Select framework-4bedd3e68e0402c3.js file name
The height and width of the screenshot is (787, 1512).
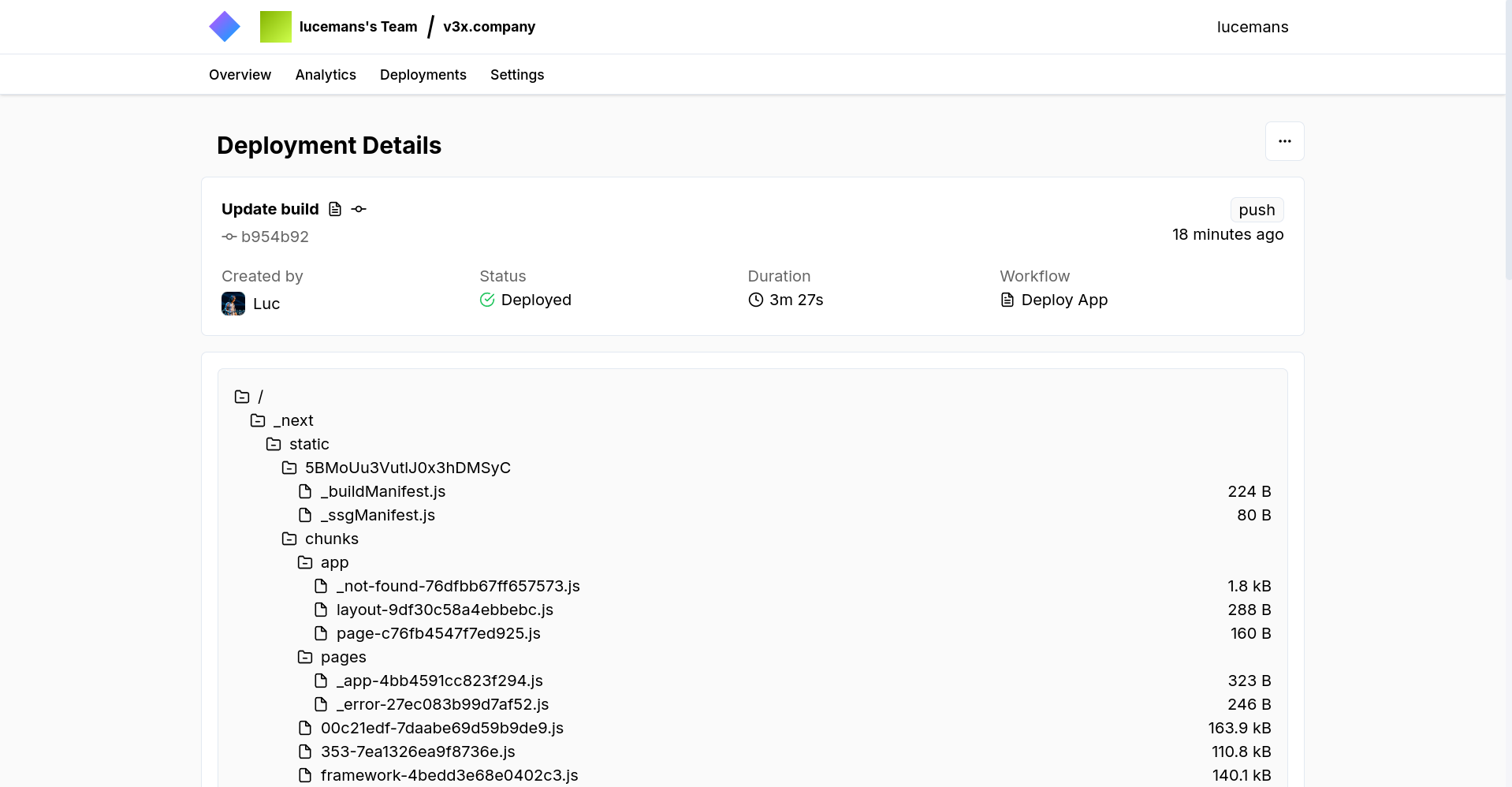point(449,775)
